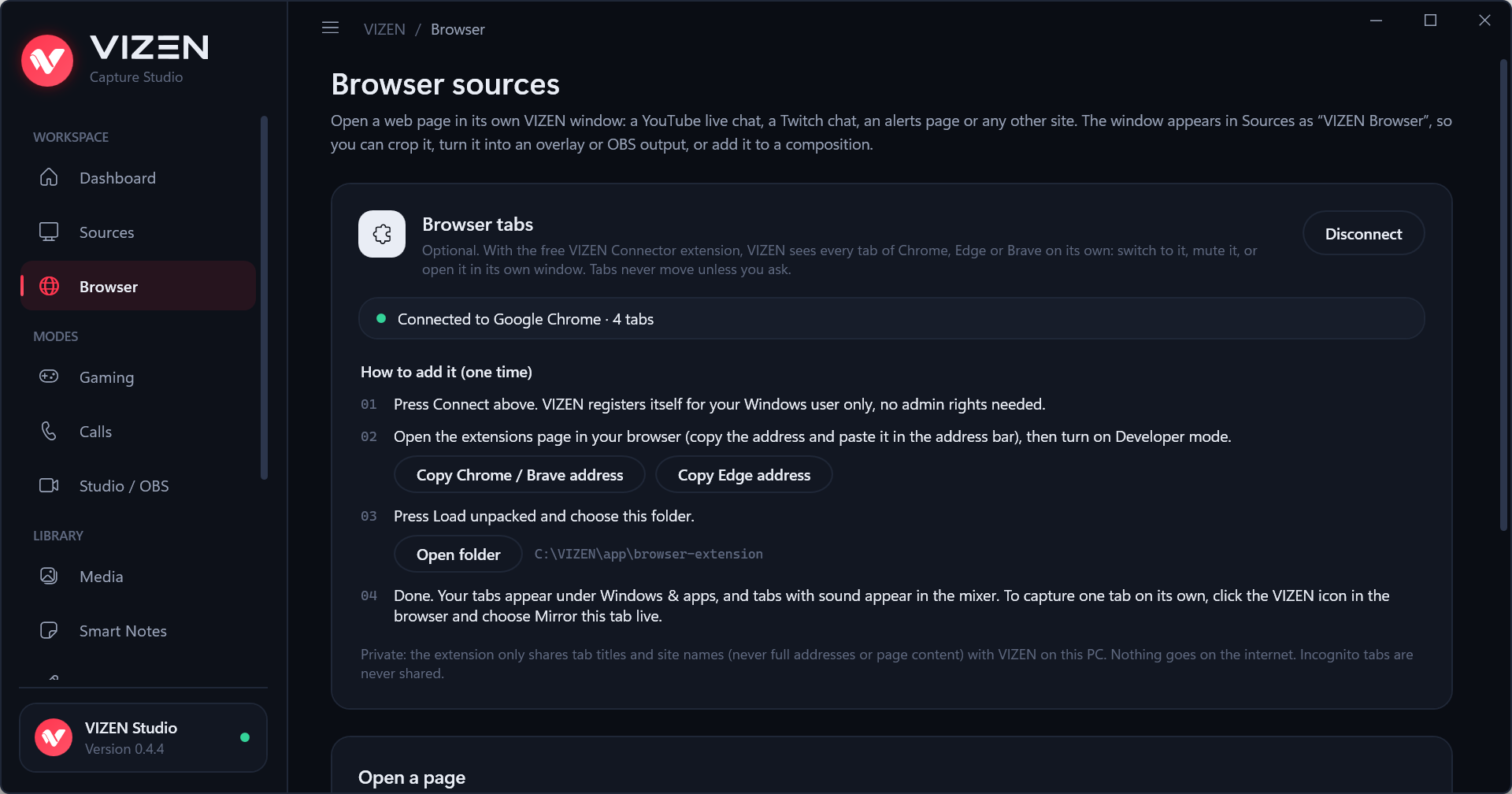Image resolution: width=1512 pixels, height=794 pixels.
Task: Disconnect the browser connector
Action: 1363,233
